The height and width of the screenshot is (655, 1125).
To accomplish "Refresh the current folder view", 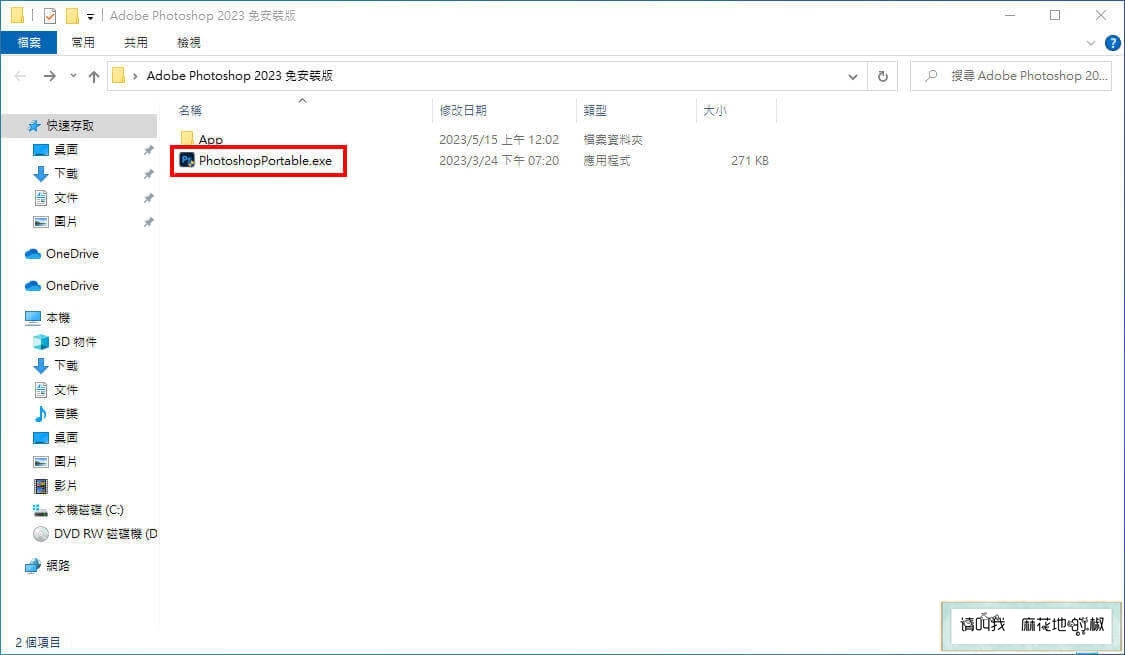I will point(882,76).
